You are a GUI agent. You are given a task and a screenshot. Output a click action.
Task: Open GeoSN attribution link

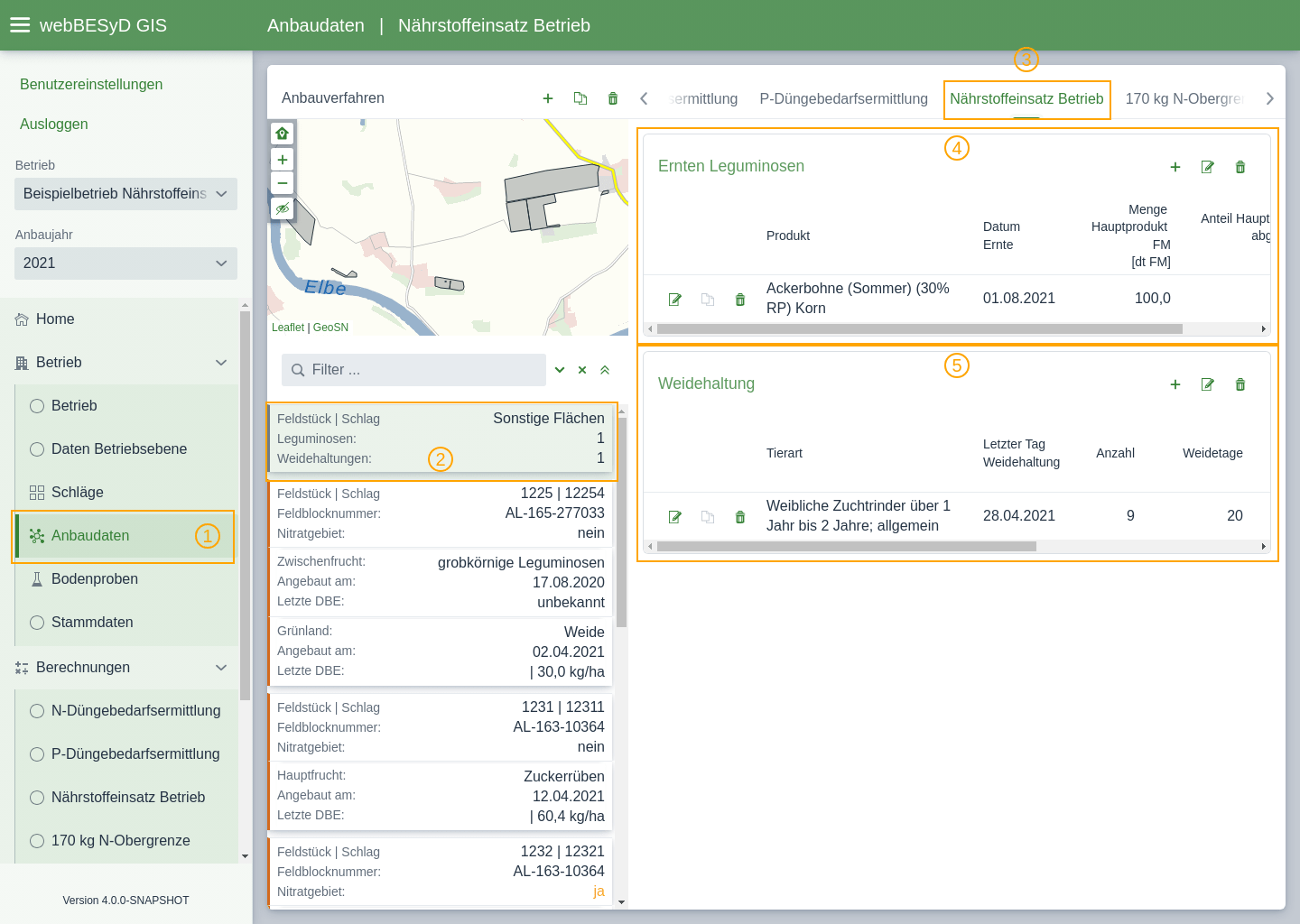(x=330, y=328)
